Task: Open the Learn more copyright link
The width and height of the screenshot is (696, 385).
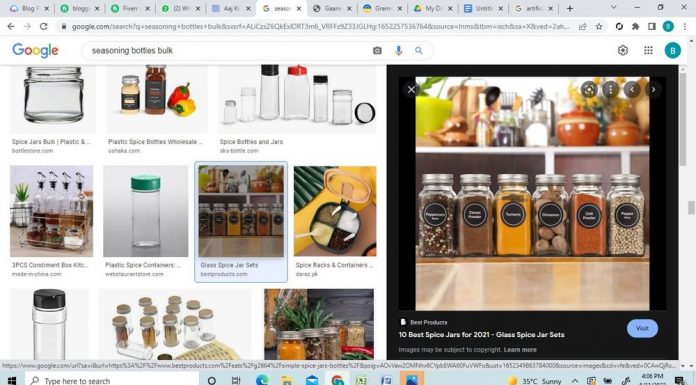Action: (520, 349)
